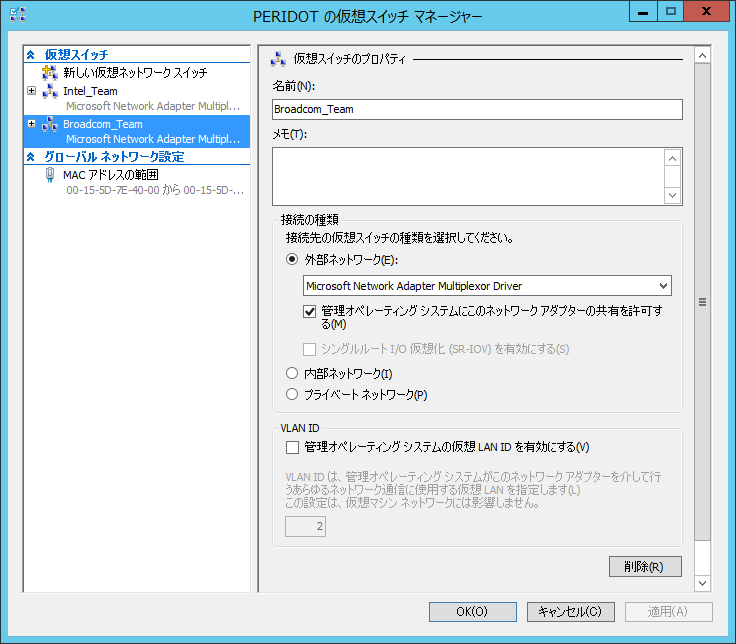Click the MAC アドレスの範囲 icon
Image resolution: width=736 pixels, height=644 pixels.
pos(50,175)
